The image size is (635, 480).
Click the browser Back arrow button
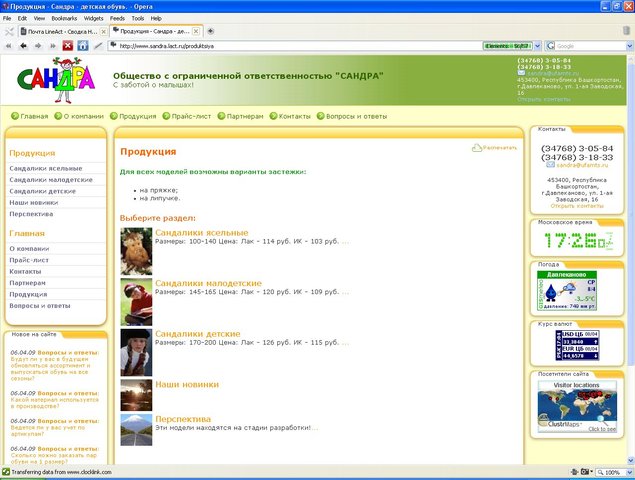[x=25, y=45]
